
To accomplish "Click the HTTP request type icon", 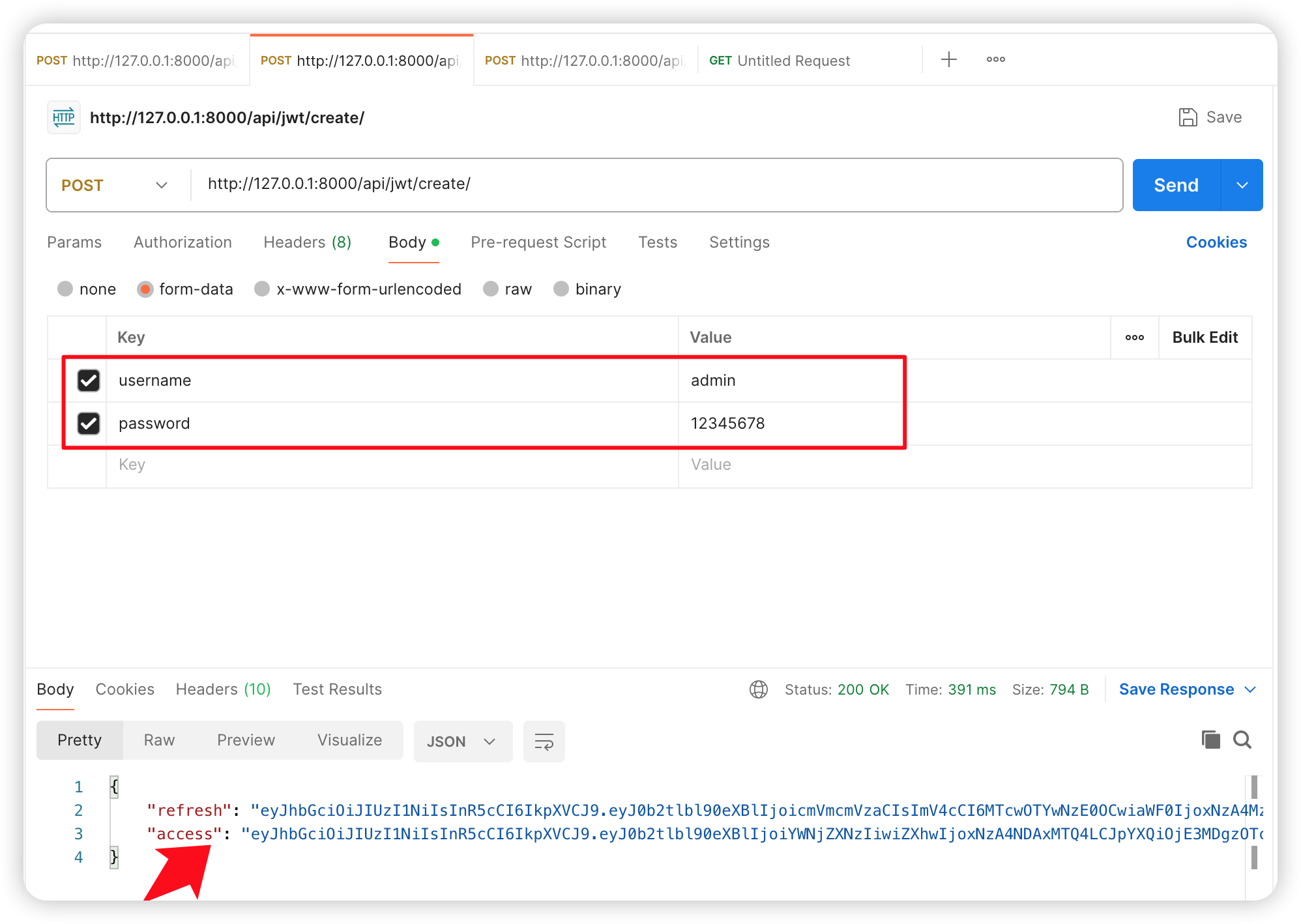I will pyautogui.click(x=64, y=117).
